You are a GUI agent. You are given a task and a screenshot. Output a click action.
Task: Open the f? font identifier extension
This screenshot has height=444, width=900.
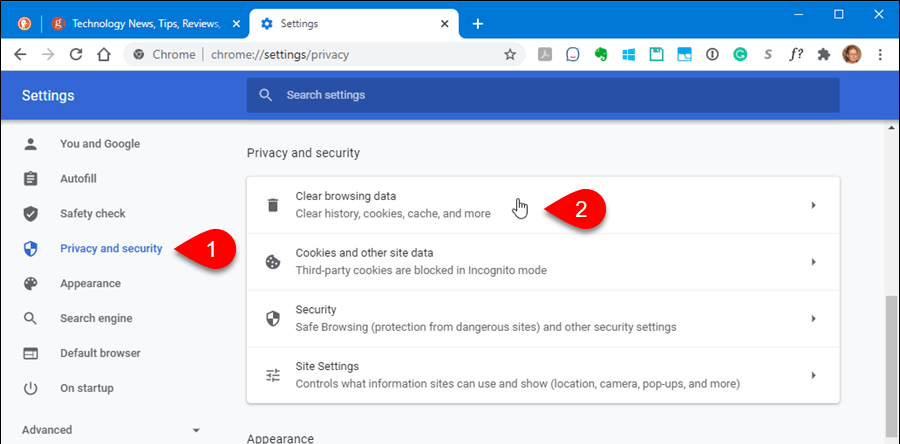pyautogui.click(x=796, y=54)
